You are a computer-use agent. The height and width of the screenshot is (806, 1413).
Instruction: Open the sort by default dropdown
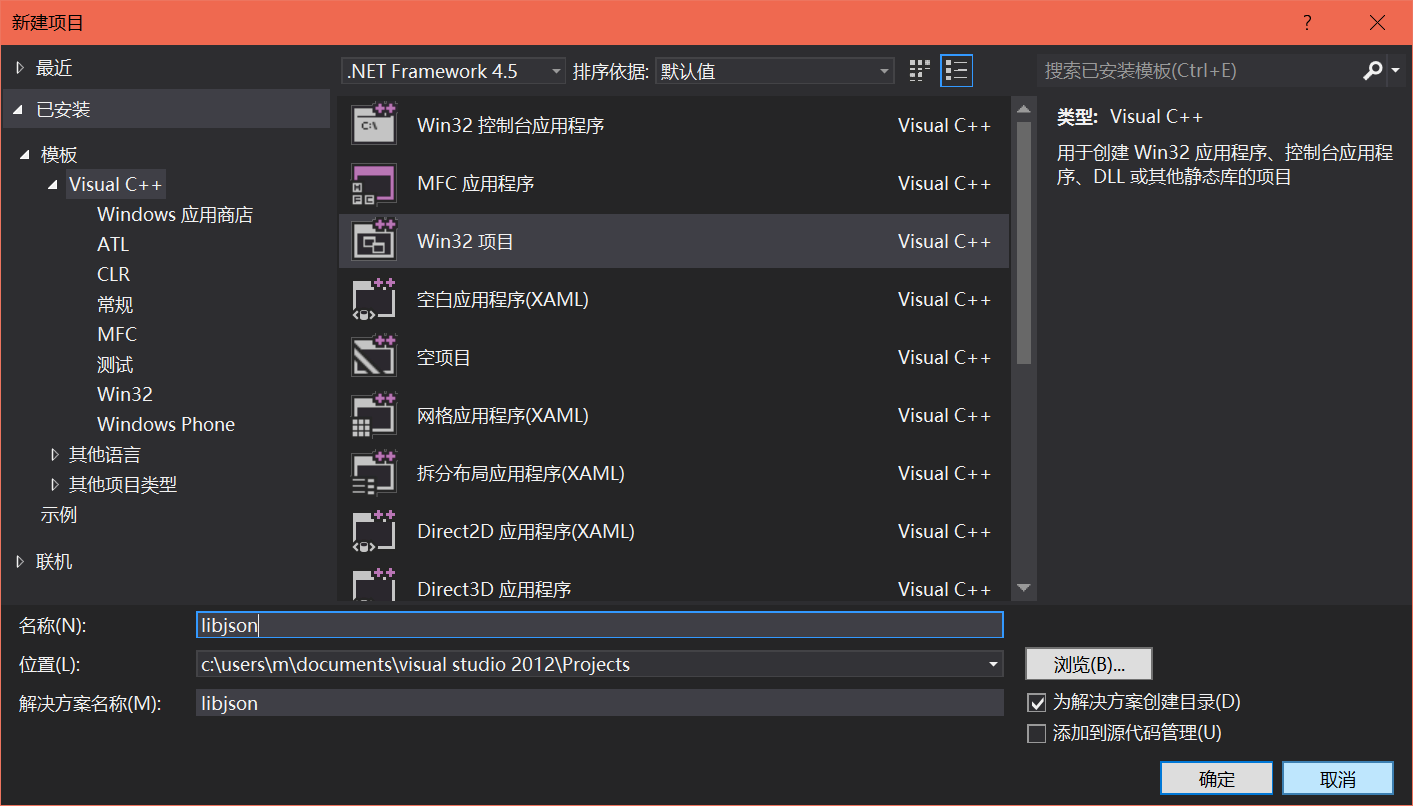click(x=774, y=71)
